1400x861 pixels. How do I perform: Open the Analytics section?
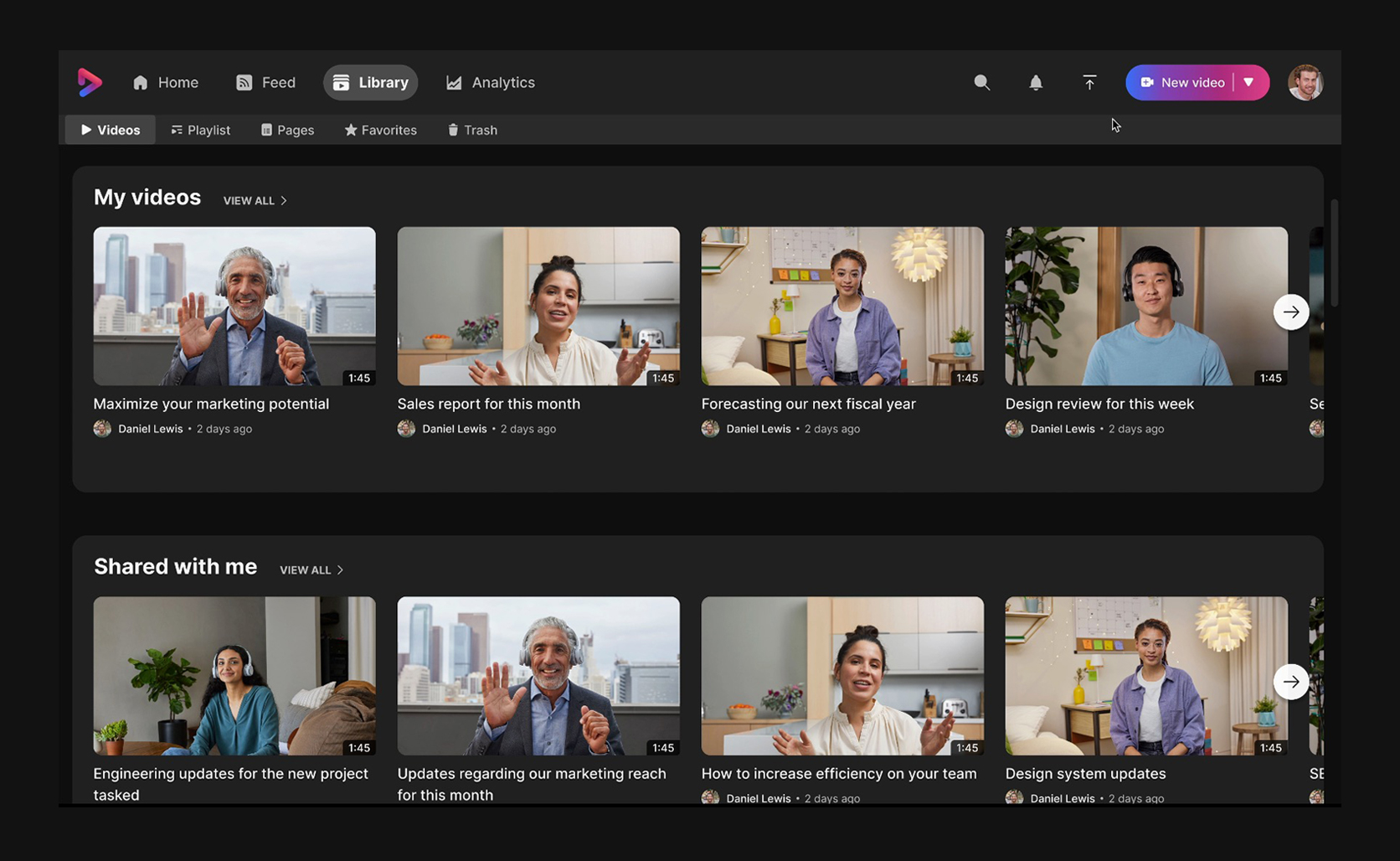491,82
